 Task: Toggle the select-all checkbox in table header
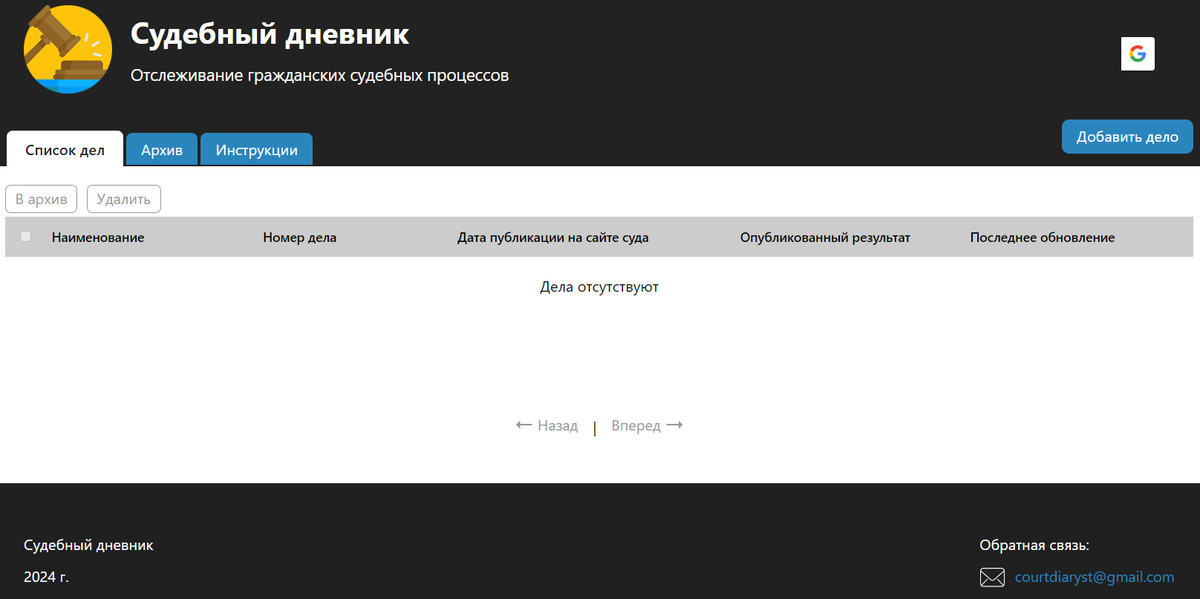click(26, 237)
